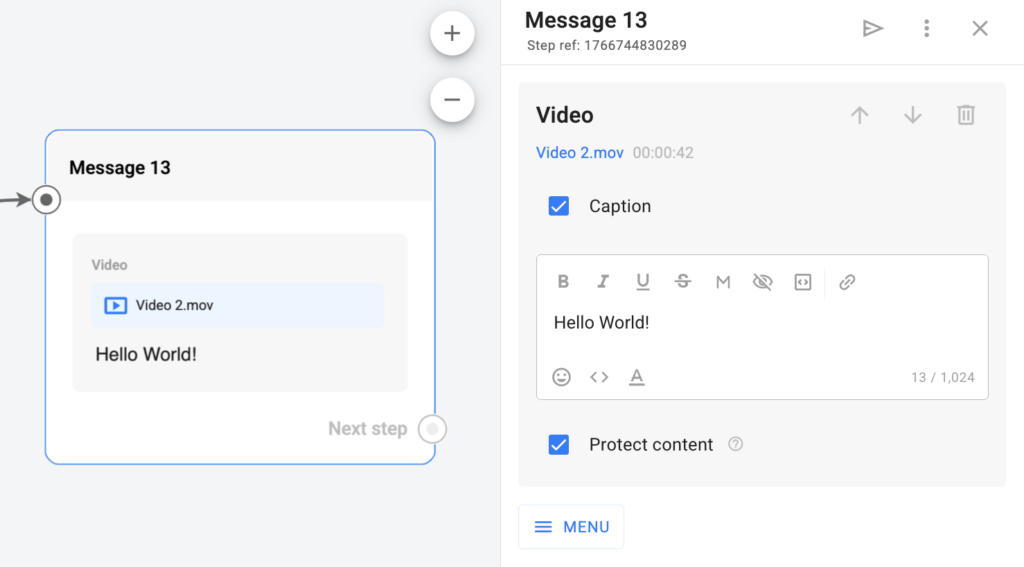
Task: Move the Video block down
Action: tap(912, 115)
